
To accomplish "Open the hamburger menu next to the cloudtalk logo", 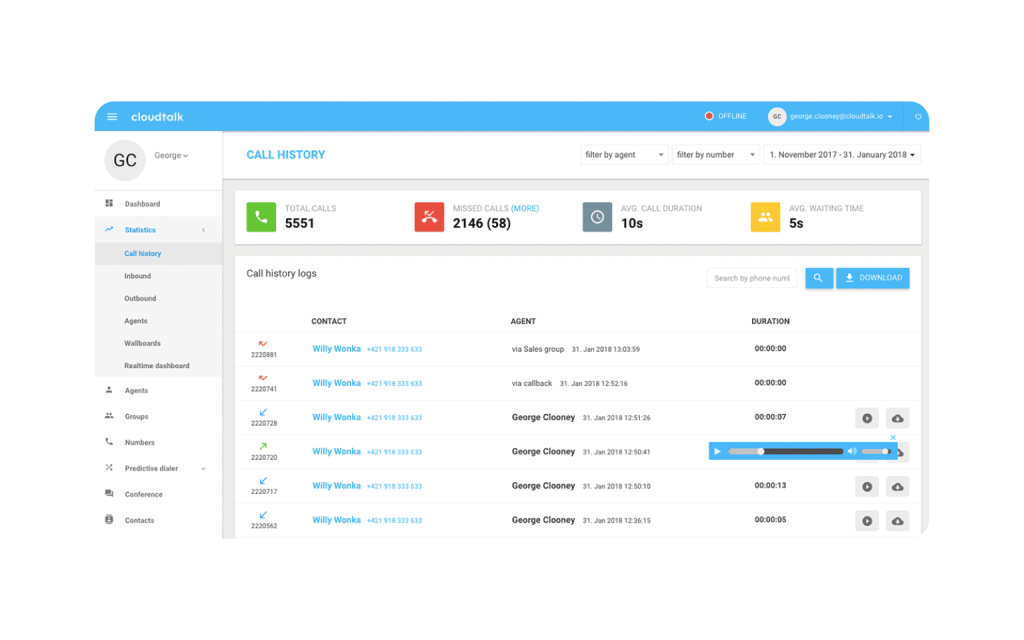I will (x=112, y=116).
